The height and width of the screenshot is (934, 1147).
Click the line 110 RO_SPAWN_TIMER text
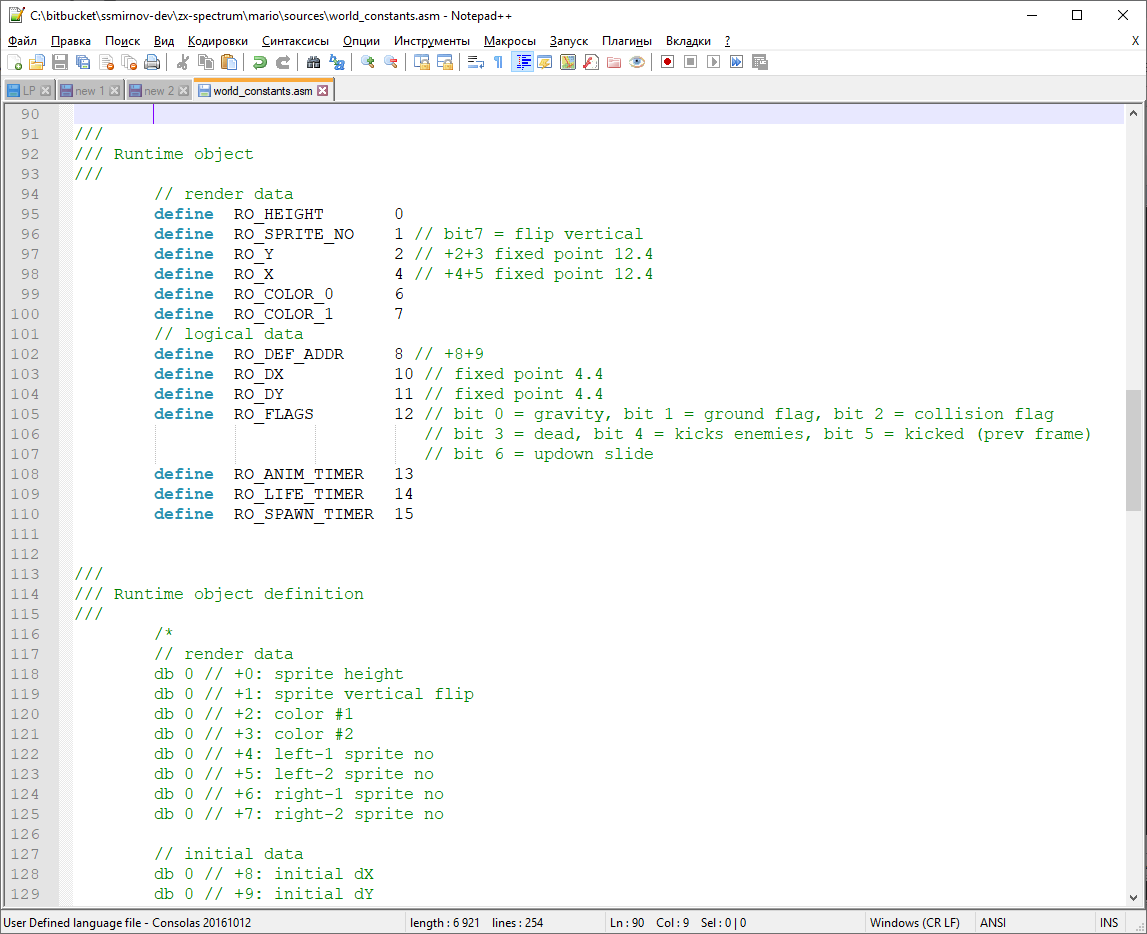coord(304,514)
